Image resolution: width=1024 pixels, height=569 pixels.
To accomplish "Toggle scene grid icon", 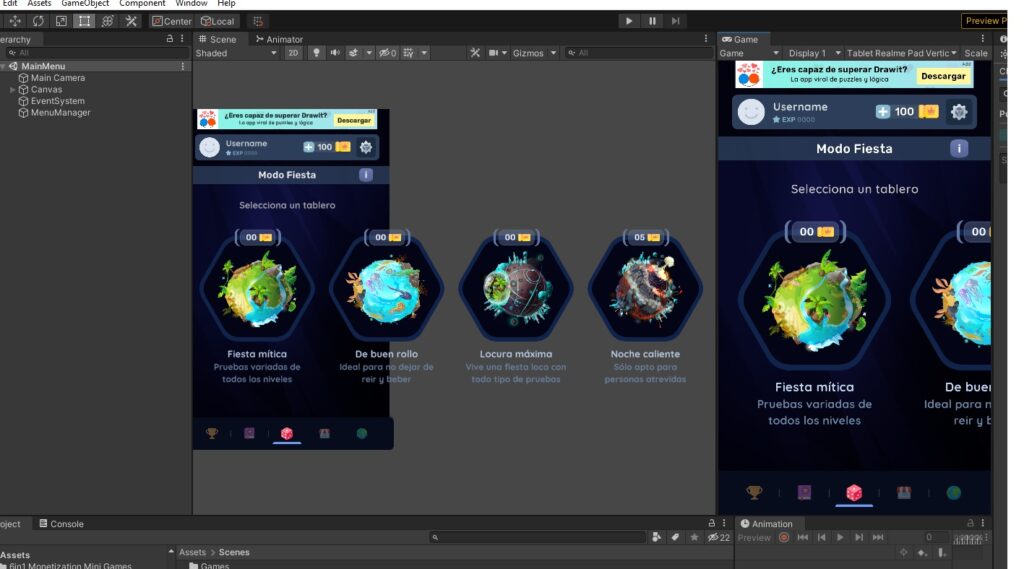I will pos(409,53).
